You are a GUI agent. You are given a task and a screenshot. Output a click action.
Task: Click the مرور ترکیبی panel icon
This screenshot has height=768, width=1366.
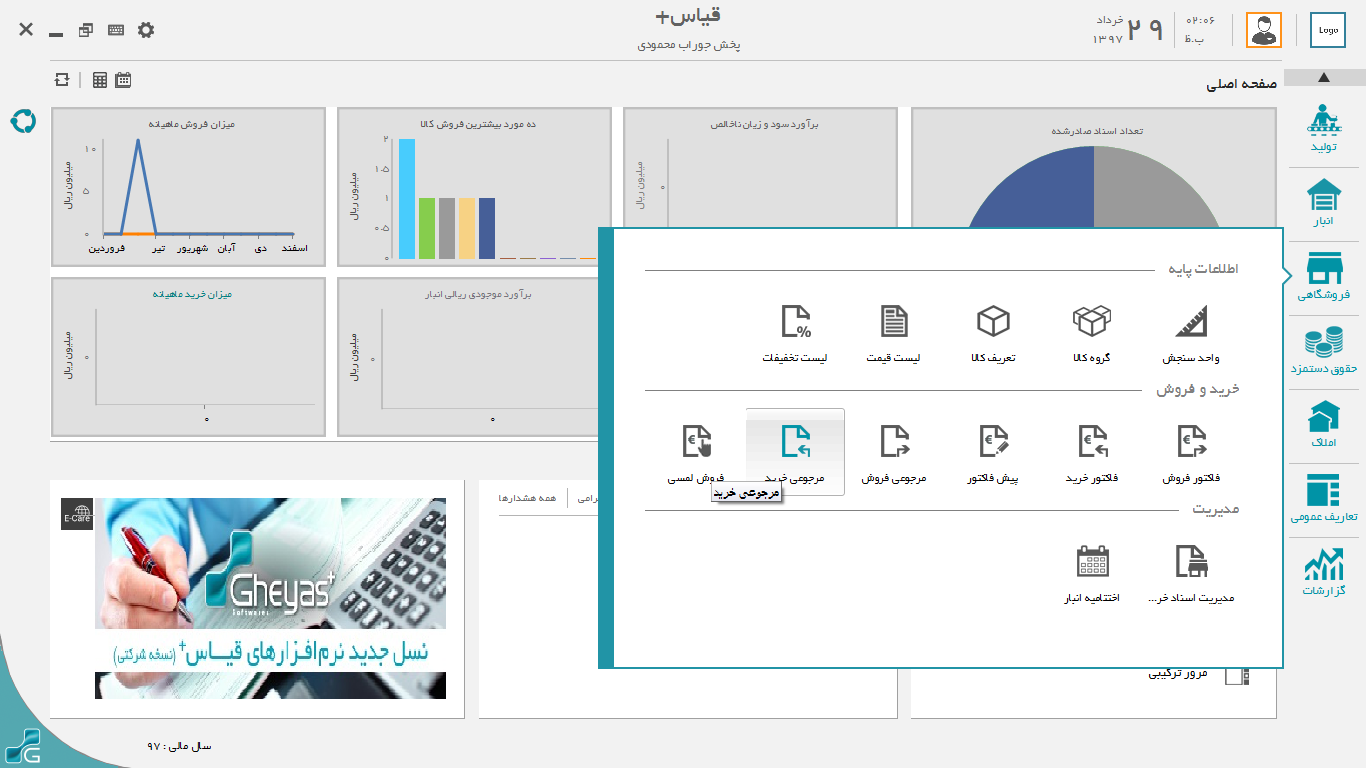[x=1239, y=676]
